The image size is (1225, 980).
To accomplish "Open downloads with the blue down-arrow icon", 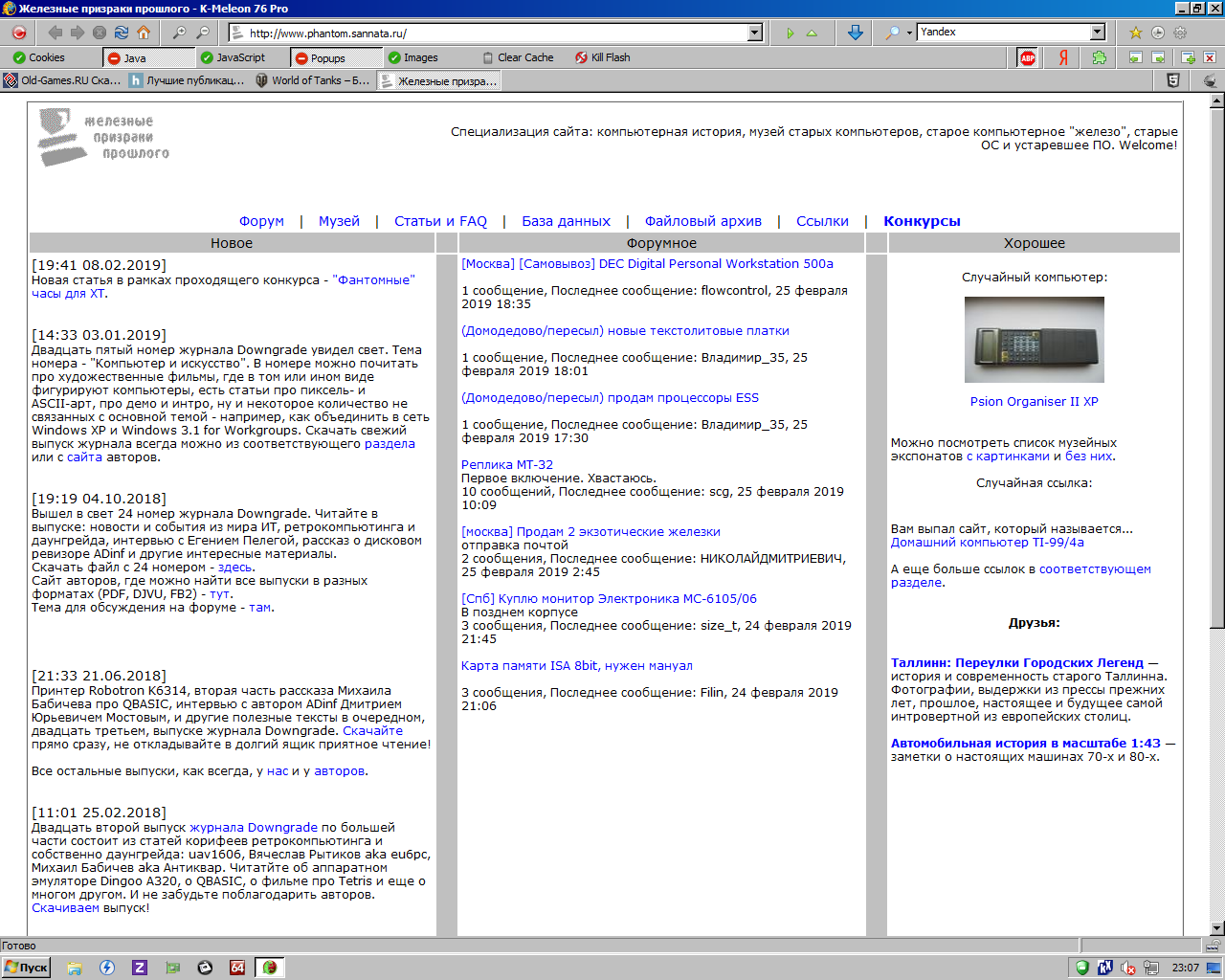I will point(856,33).
